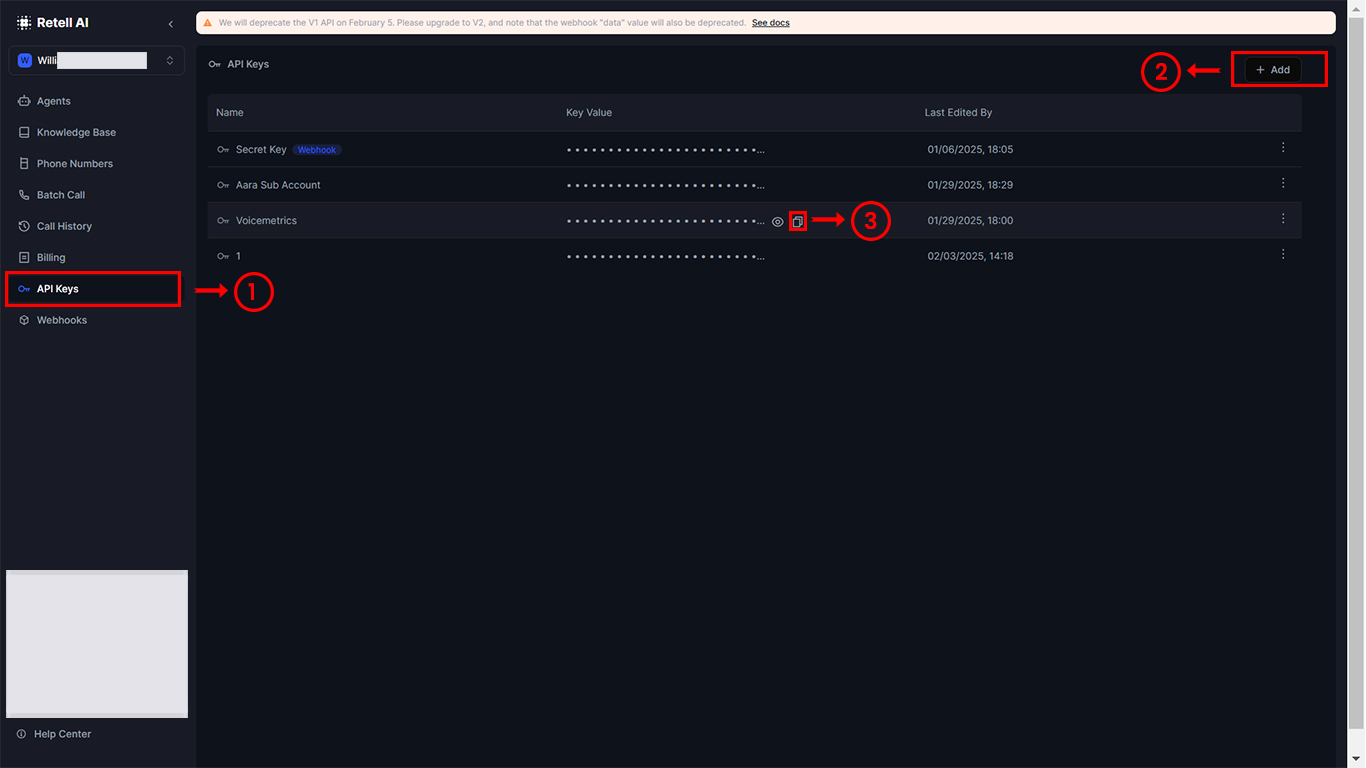Open three-dot menu for Voicemetrics row

pos(1283,219)
